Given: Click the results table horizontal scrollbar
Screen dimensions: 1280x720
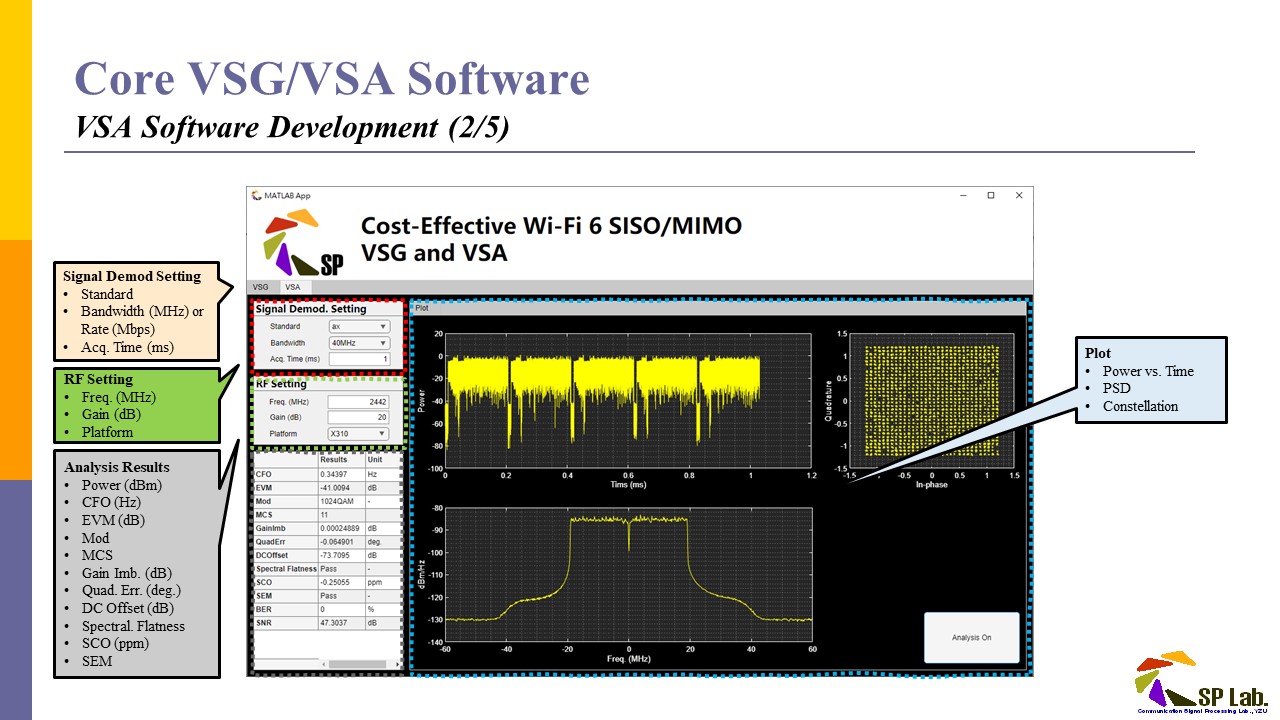Looking at the screenshot, I should 360,664.
